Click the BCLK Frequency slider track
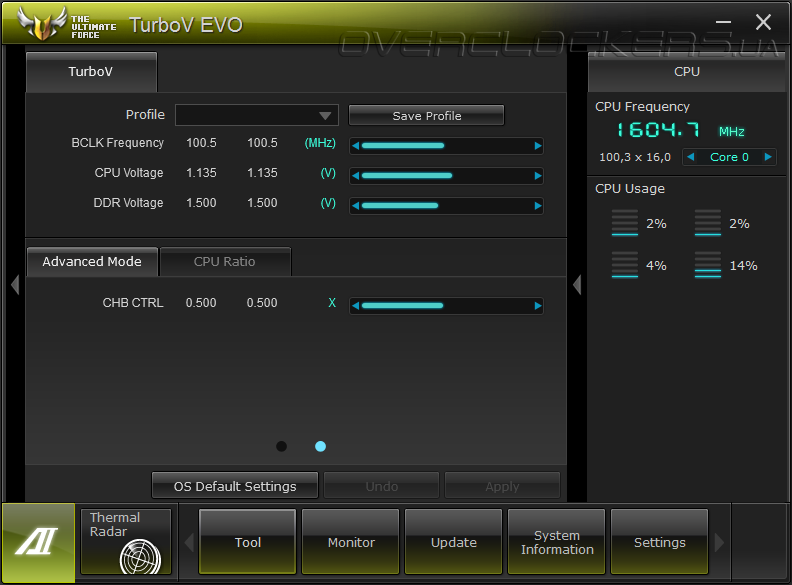 (x=447, y=146)
